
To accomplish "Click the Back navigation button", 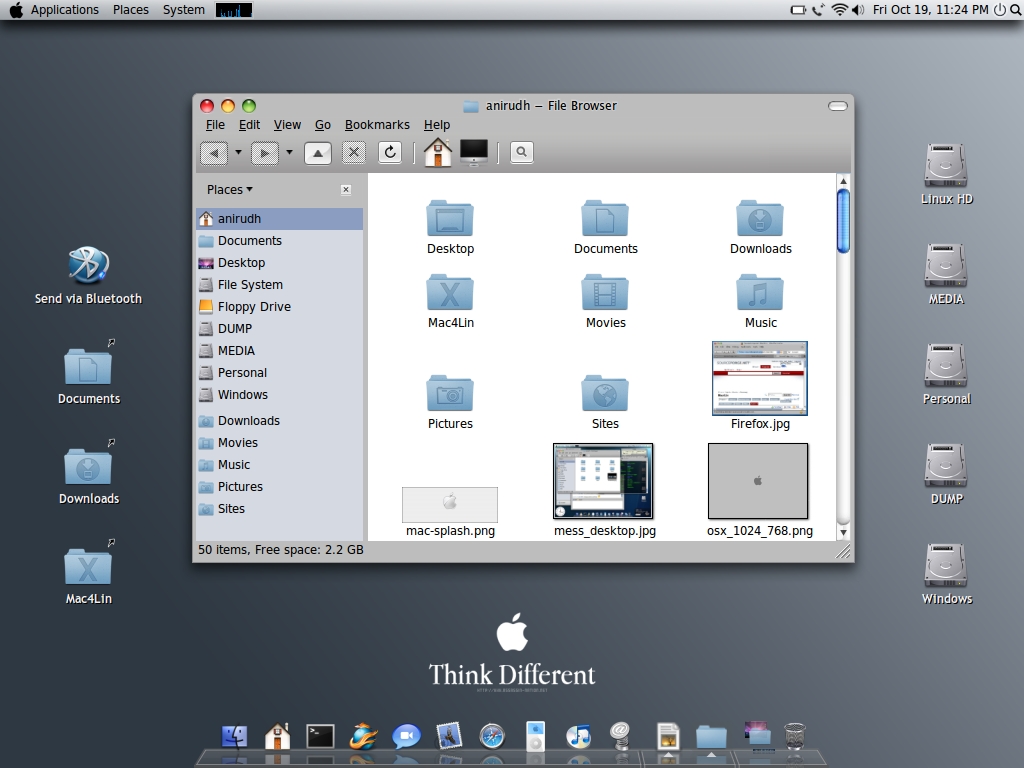I will click(x=214, y=153).
